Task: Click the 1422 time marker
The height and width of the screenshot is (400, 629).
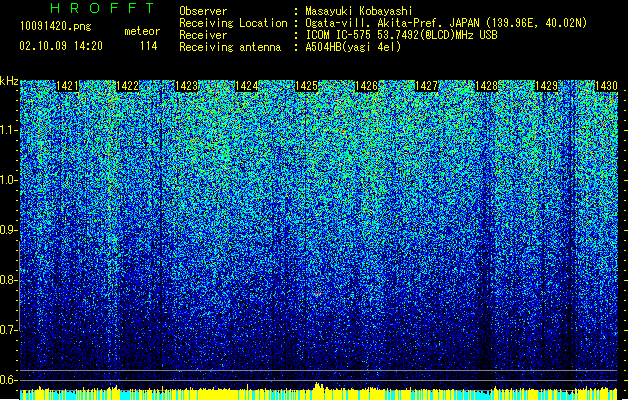Action: (127, 86)
